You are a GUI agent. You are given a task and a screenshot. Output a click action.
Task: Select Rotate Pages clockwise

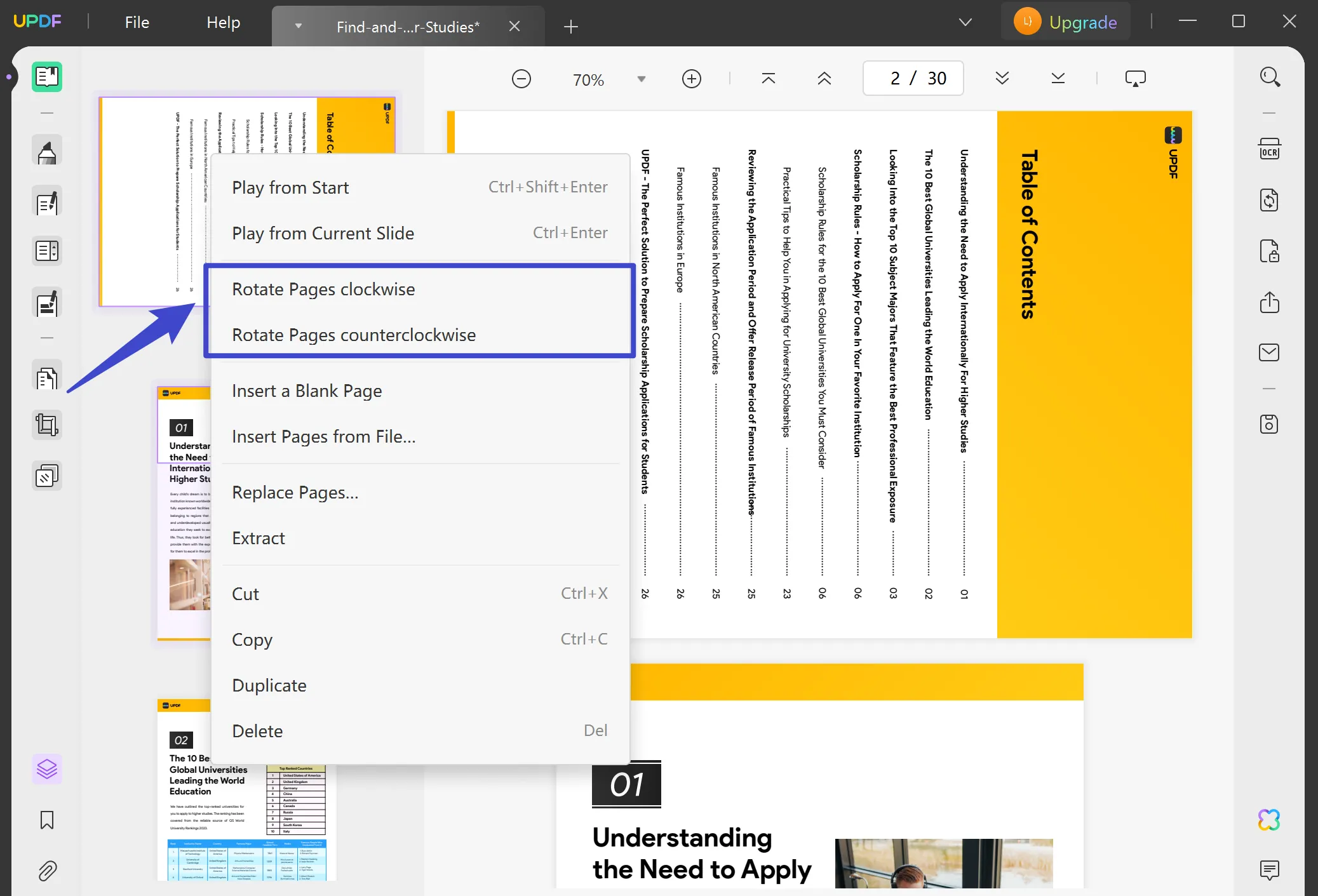click(x=420, y=289)
